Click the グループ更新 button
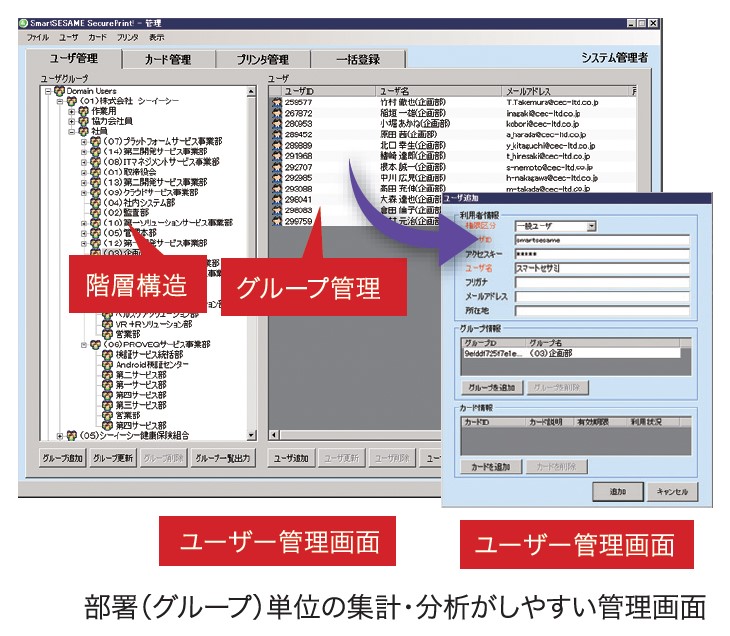Viewport: 730px width, 636px height. tap(113, 459)
